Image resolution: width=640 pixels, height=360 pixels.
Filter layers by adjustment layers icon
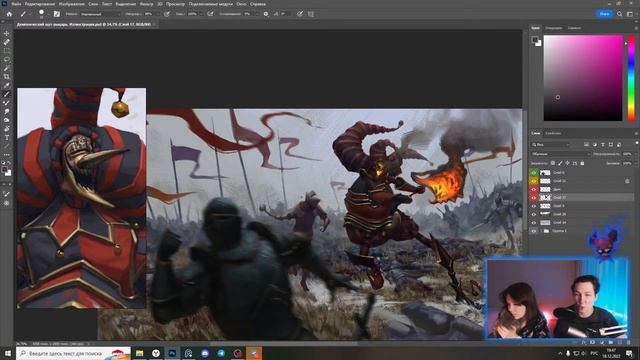(595, 144)
